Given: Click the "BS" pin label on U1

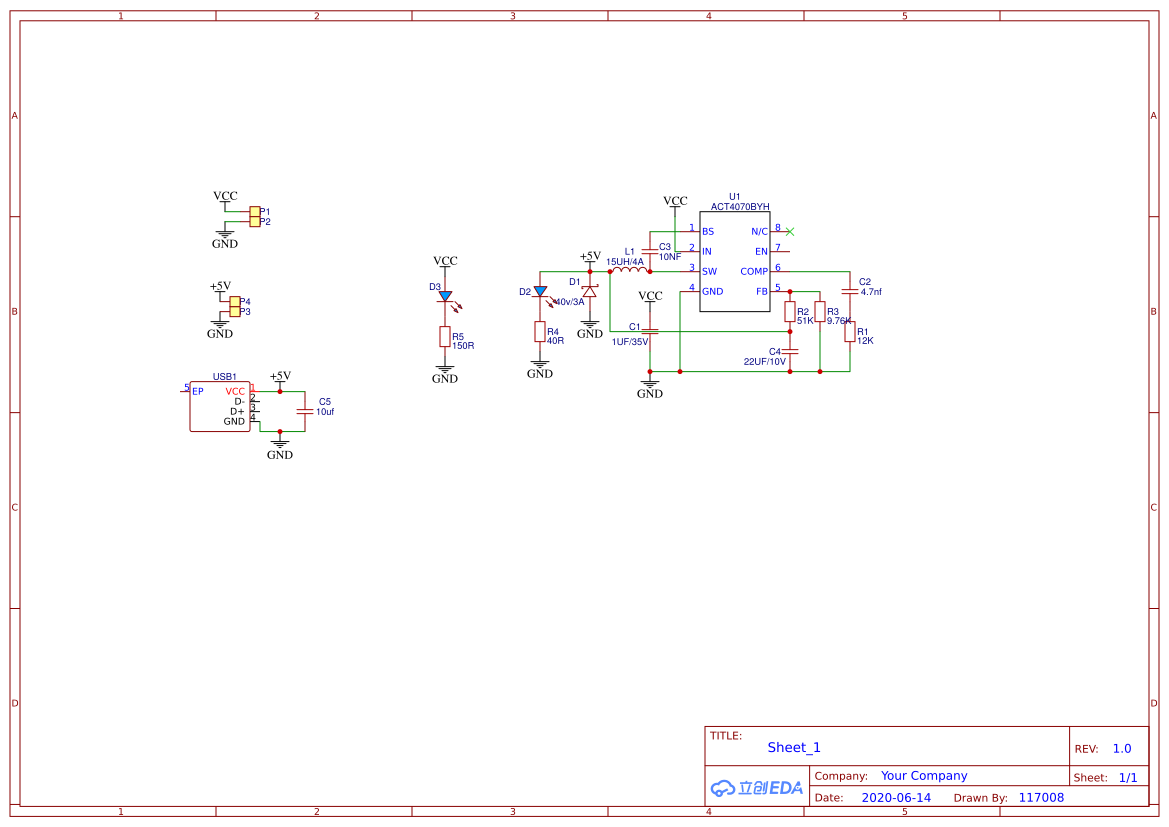Looking at the screenshot, I should [x=708, y=231].
